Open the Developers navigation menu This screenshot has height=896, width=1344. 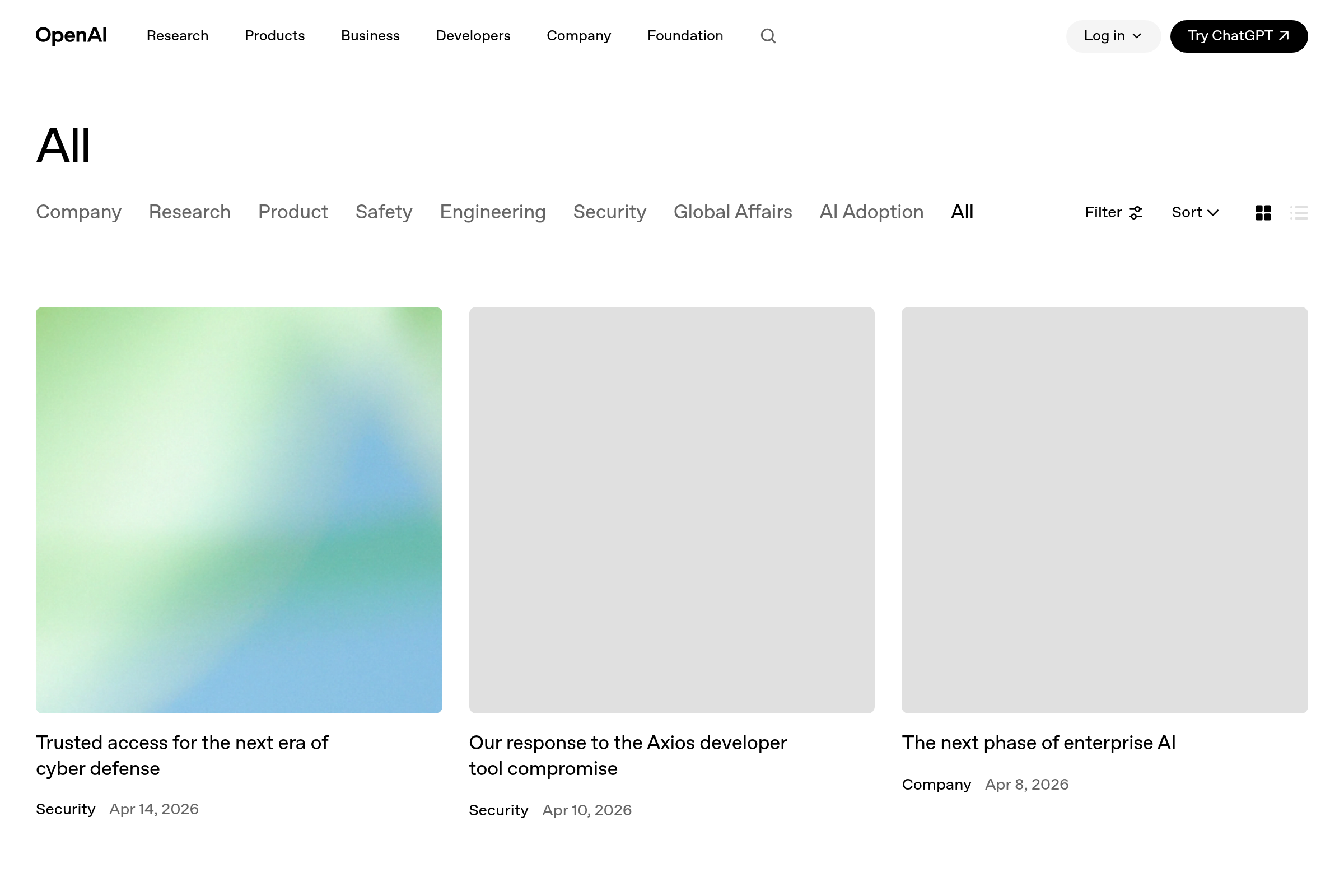(x=473, y=36)
